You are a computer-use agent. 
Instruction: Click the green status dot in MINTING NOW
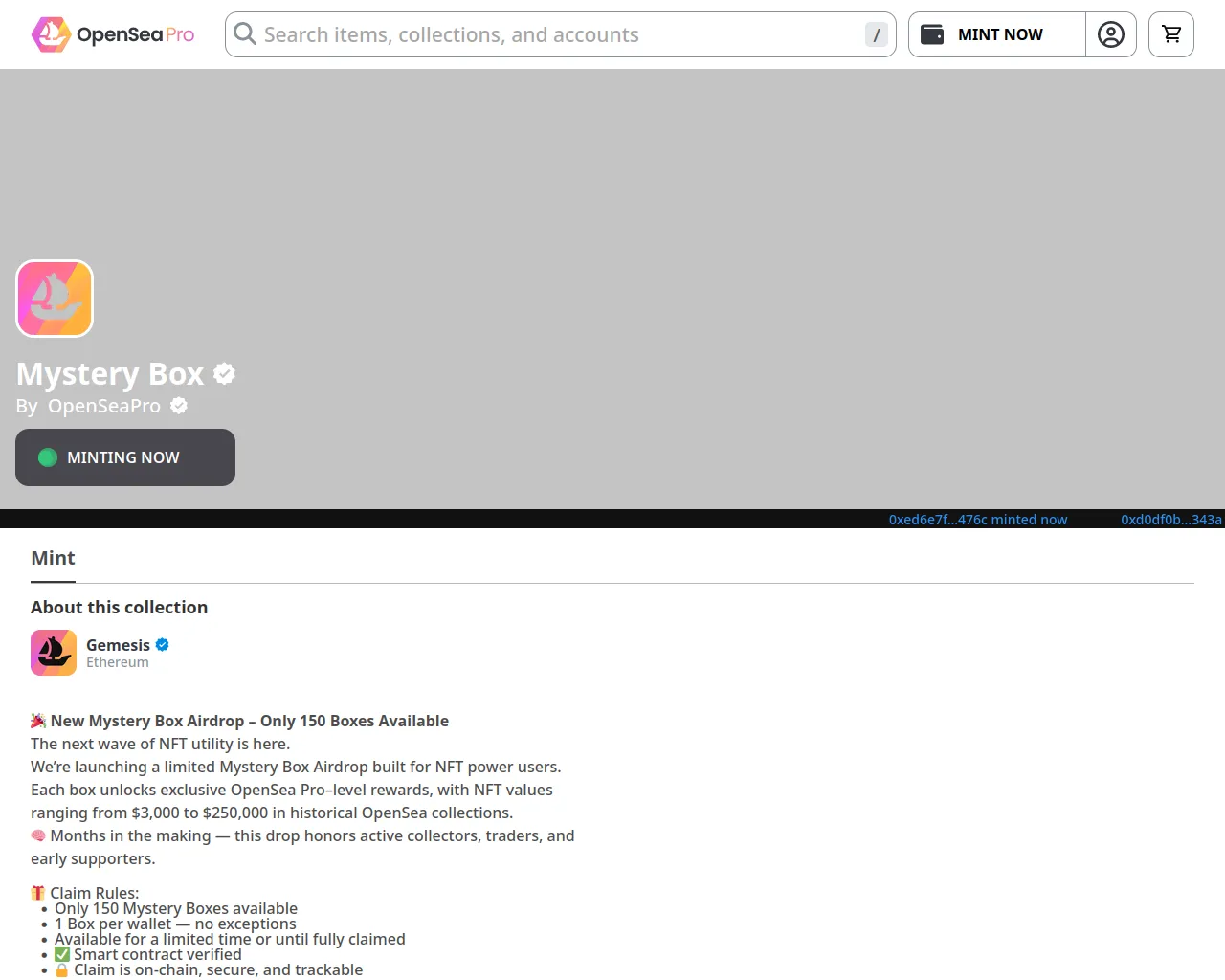48,457
